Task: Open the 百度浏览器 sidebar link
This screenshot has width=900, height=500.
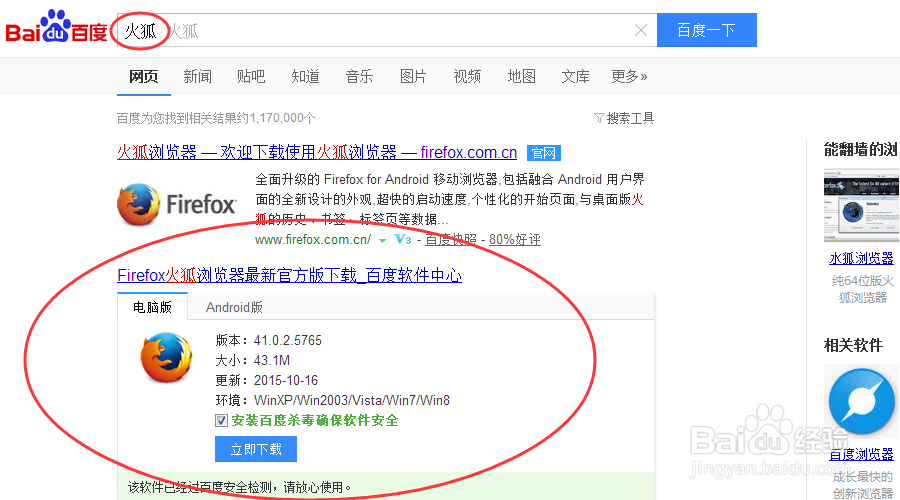Action: tap(862, 455)
